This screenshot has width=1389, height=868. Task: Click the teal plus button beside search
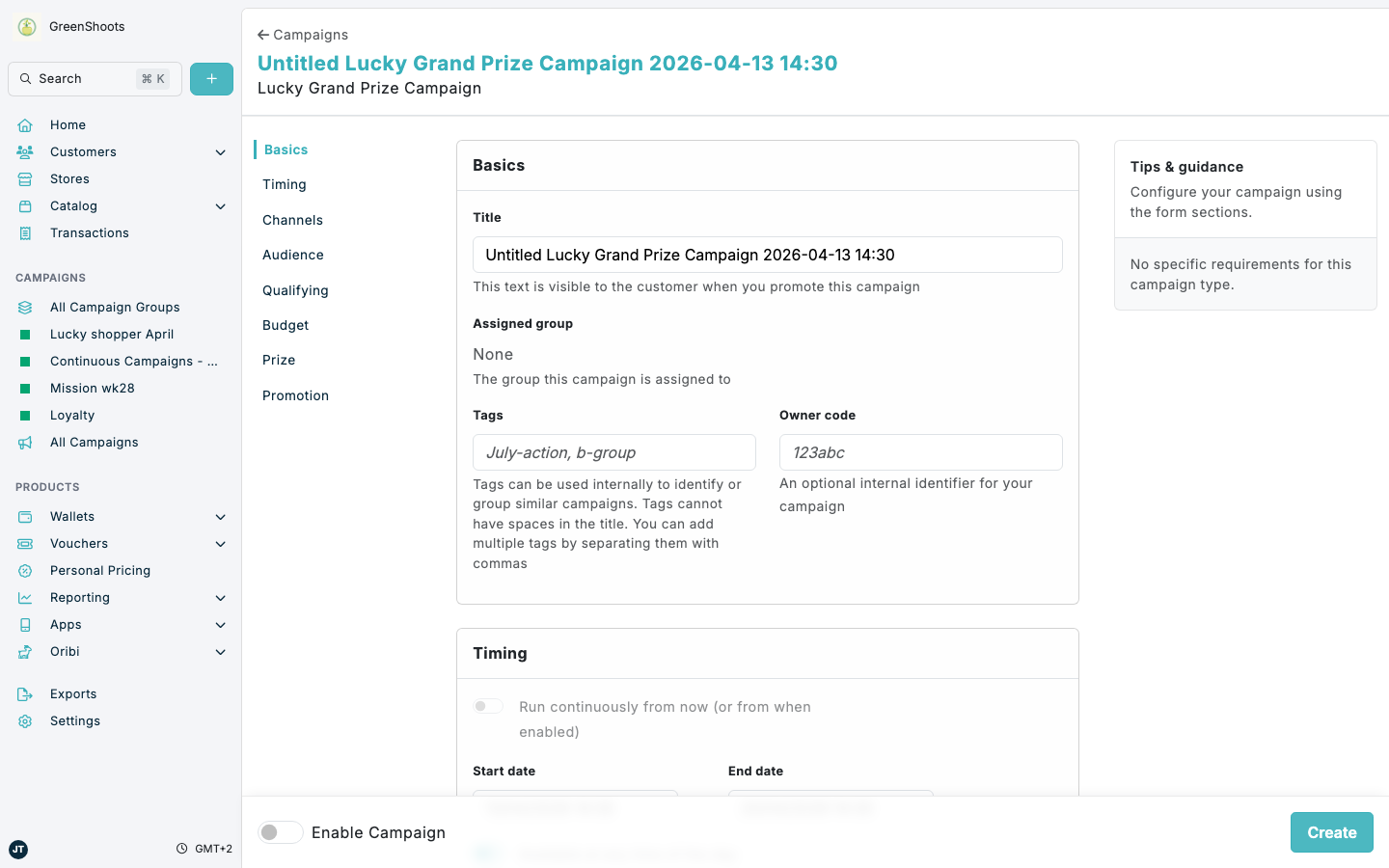(x=211, y=78)
